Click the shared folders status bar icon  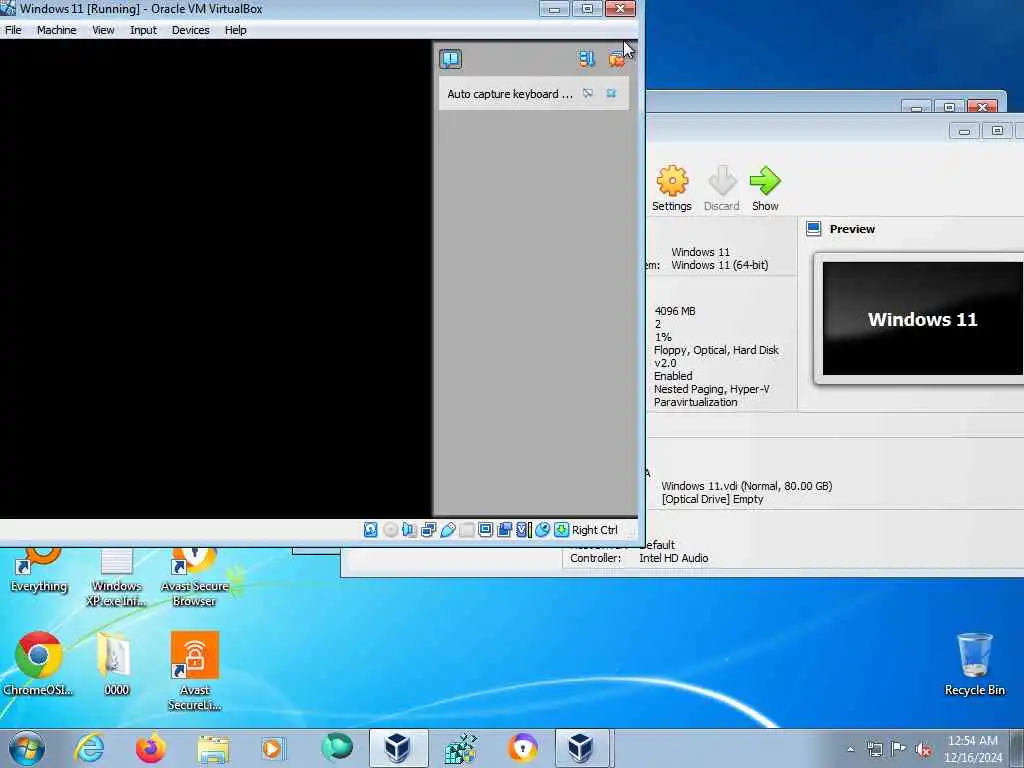tap(466, 530)
